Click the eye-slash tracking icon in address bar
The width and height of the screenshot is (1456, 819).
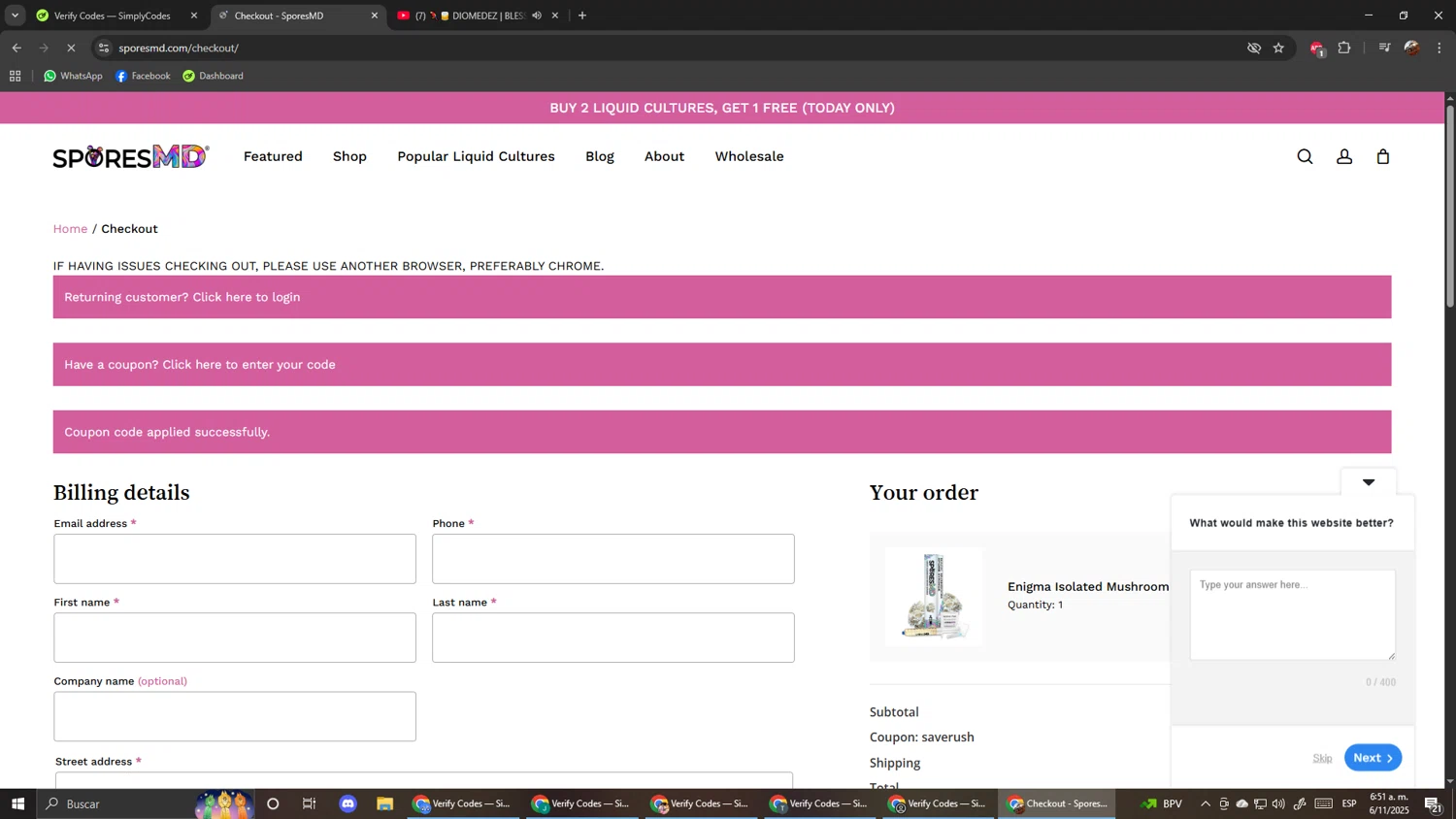click(x=1254, y=48)
